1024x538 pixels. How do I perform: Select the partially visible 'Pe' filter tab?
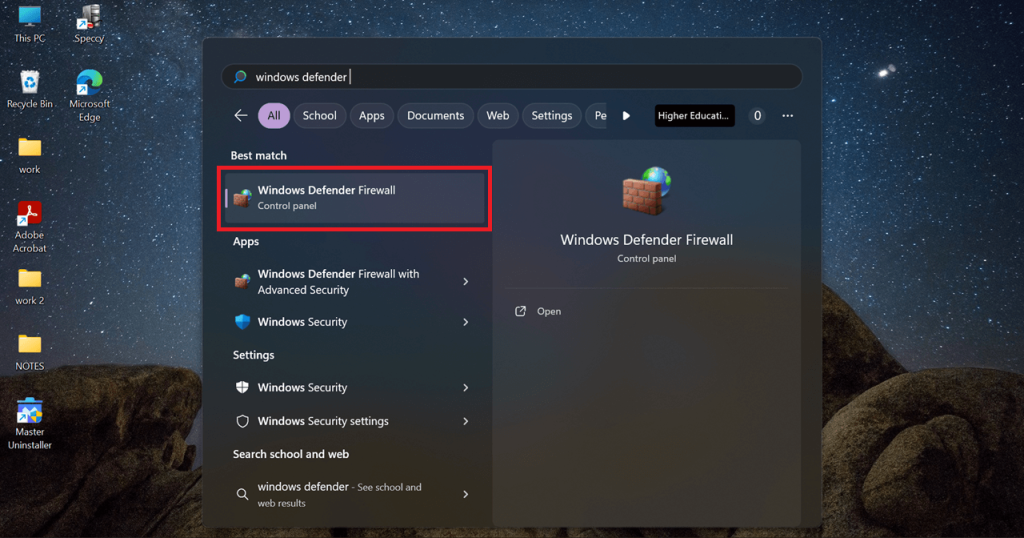point(597,116)
